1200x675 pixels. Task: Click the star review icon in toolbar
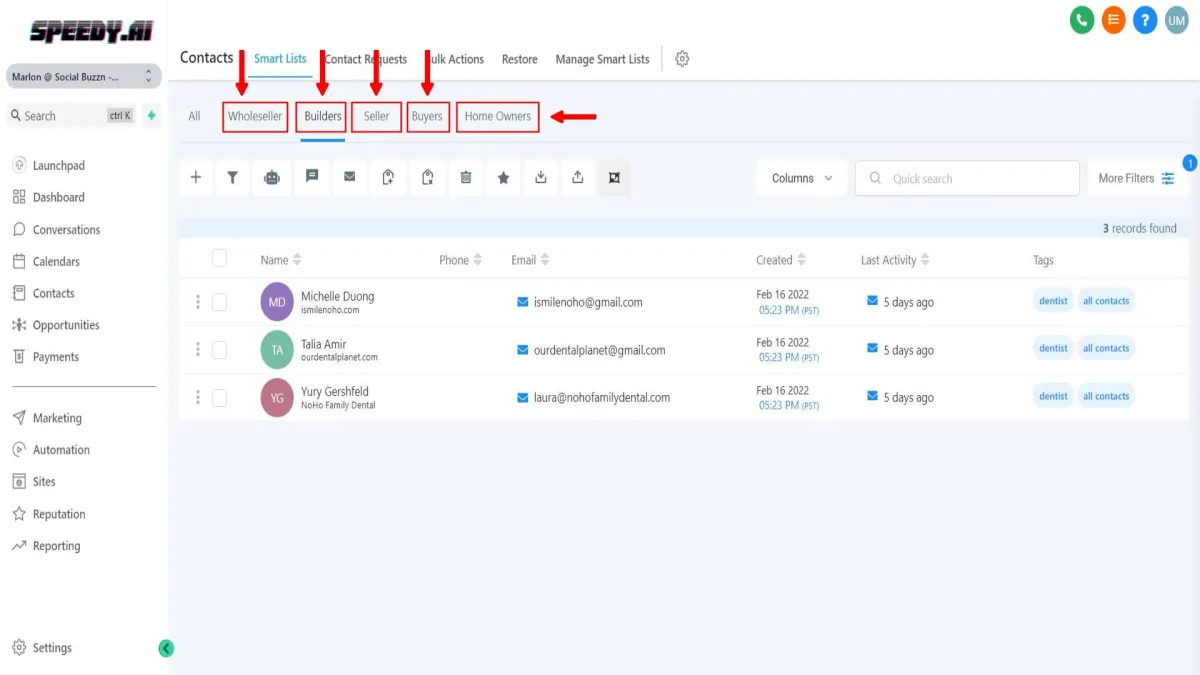[503, 178]
